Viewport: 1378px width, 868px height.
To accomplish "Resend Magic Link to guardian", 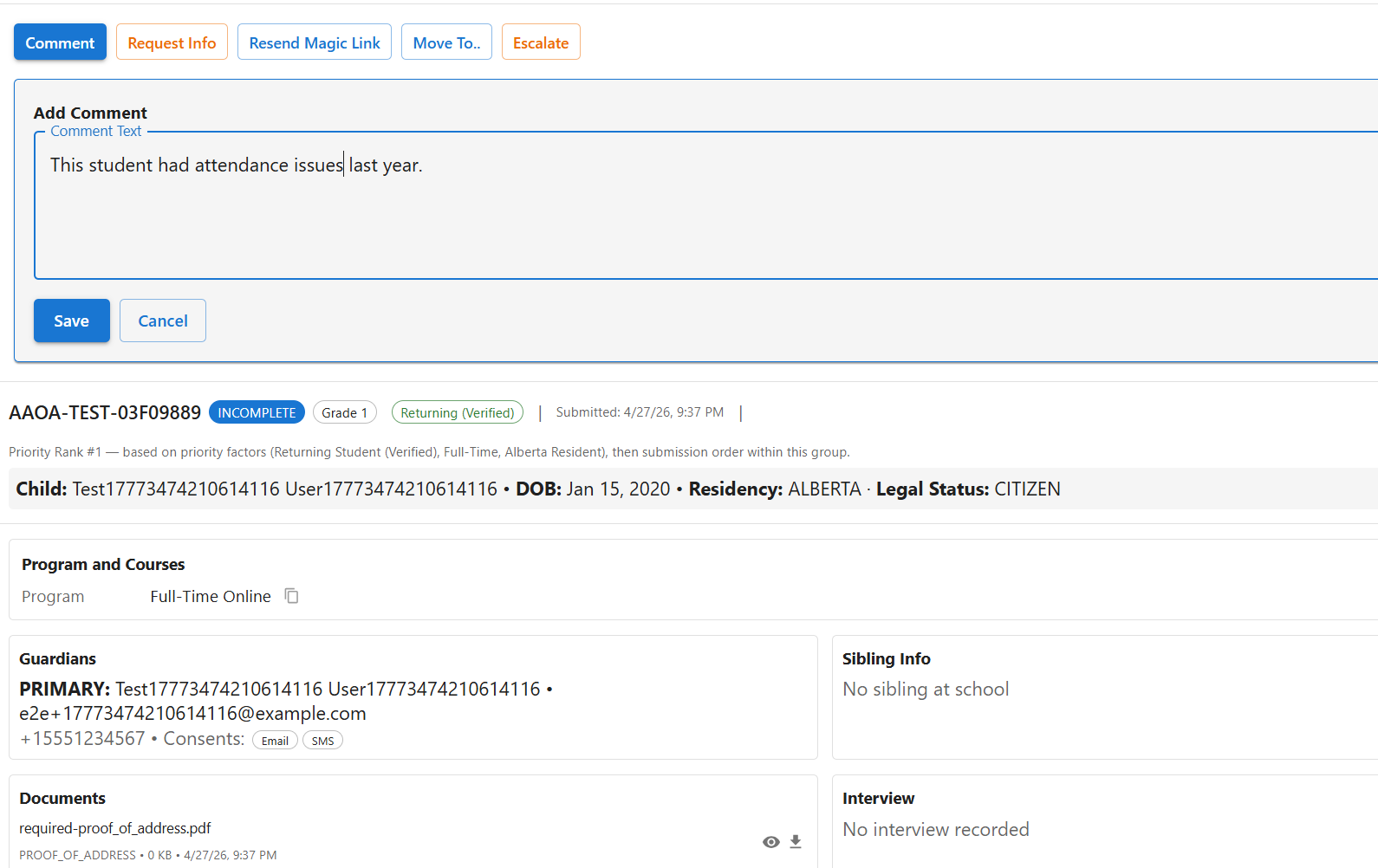I will pyautogui.click(x=315, y=42).
